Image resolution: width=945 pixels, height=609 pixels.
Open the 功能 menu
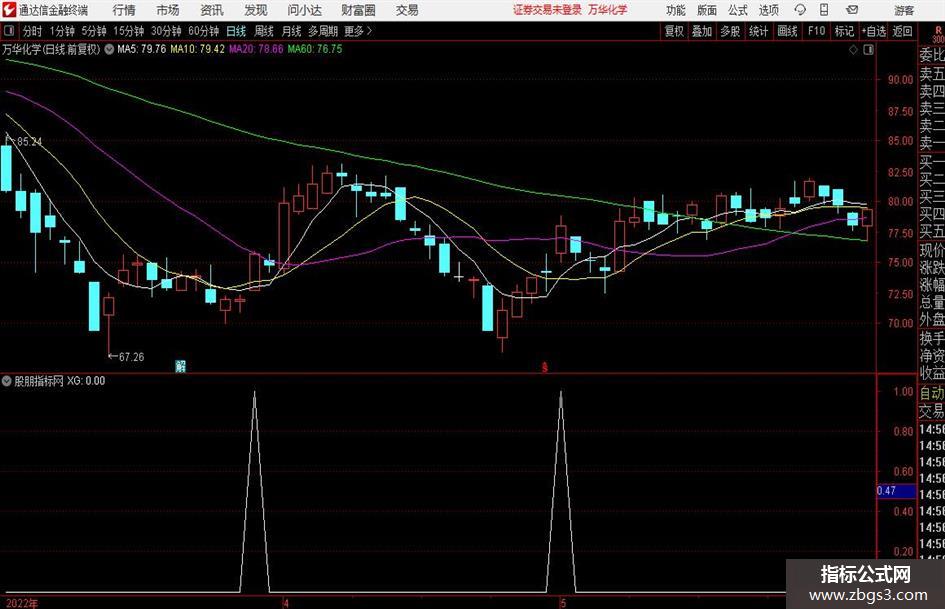(x=676, y=10)
